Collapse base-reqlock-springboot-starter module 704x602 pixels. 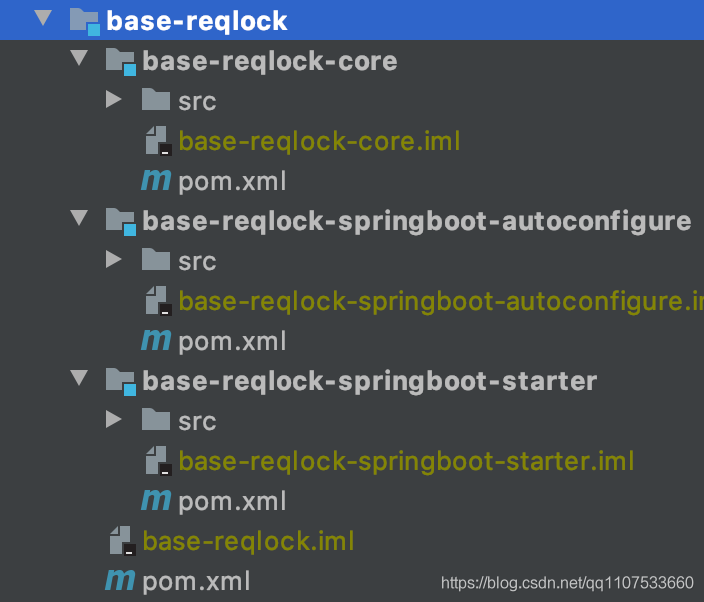(x=79, y=378)
